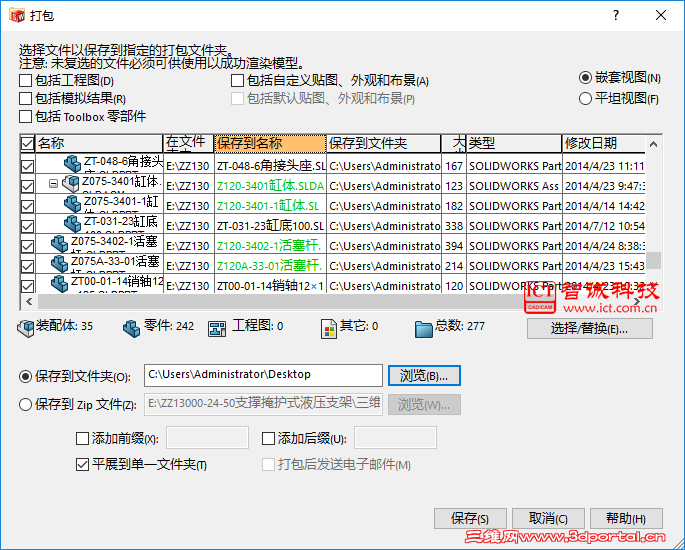Click the Z120-3402-1活塞杆 save name cell
The height and width of the screenshot is (550, 685).
pos(270,246)
